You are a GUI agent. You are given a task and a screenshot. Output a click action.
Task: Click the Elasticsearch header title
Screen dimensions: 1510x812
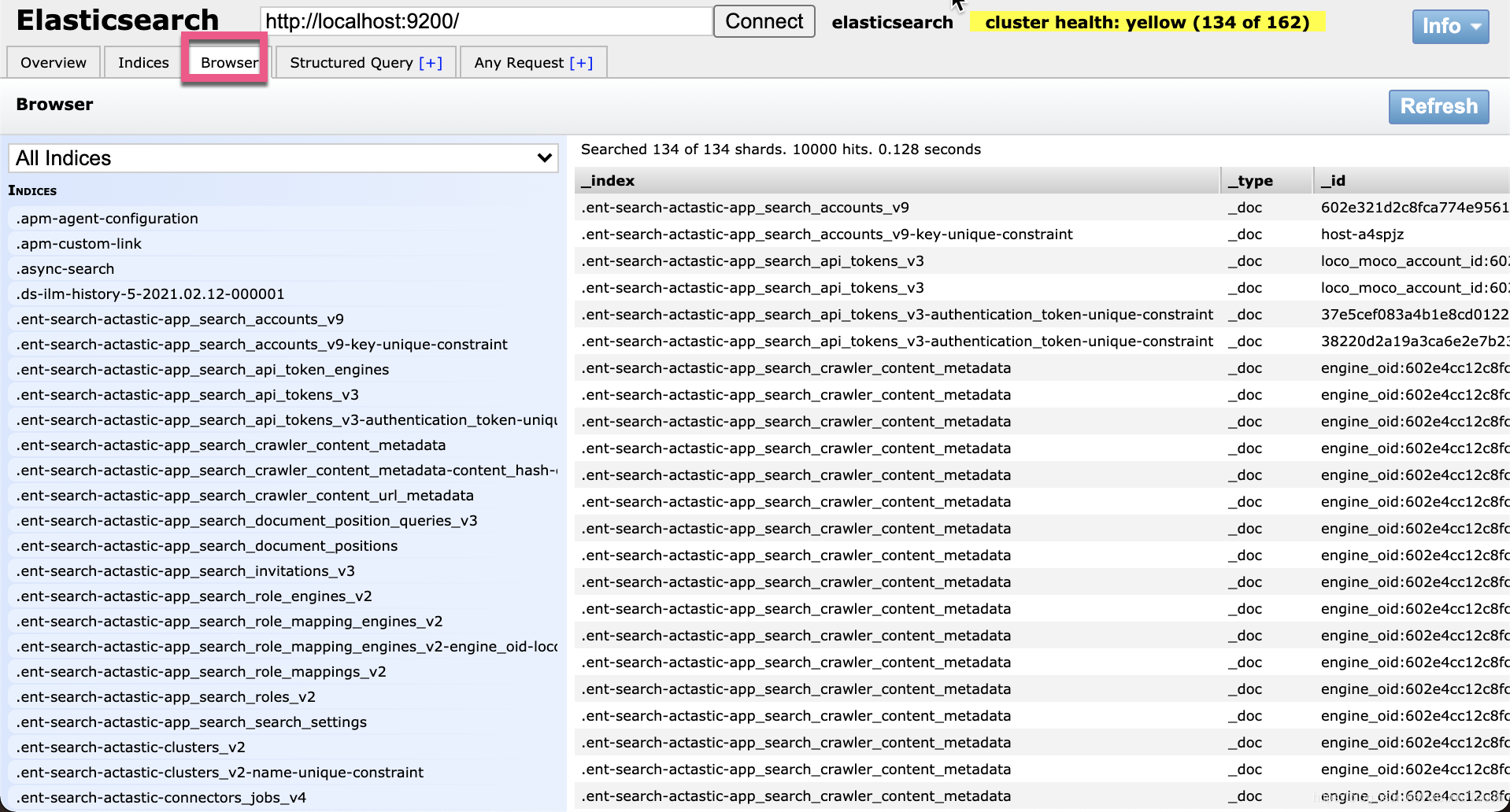click(x=117, y=20)
